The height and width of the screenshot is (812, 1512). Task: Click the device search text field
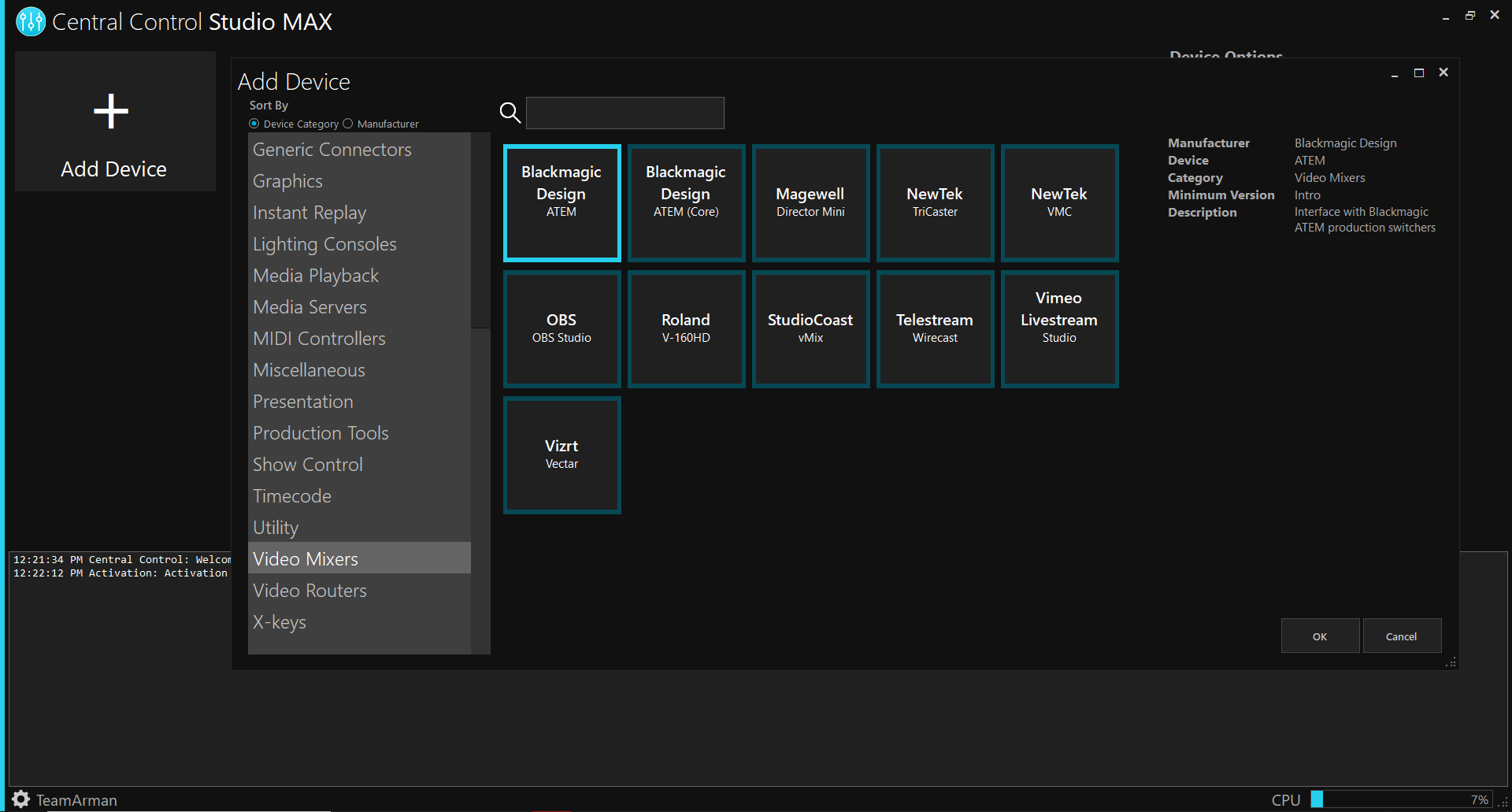coord(624,113)
